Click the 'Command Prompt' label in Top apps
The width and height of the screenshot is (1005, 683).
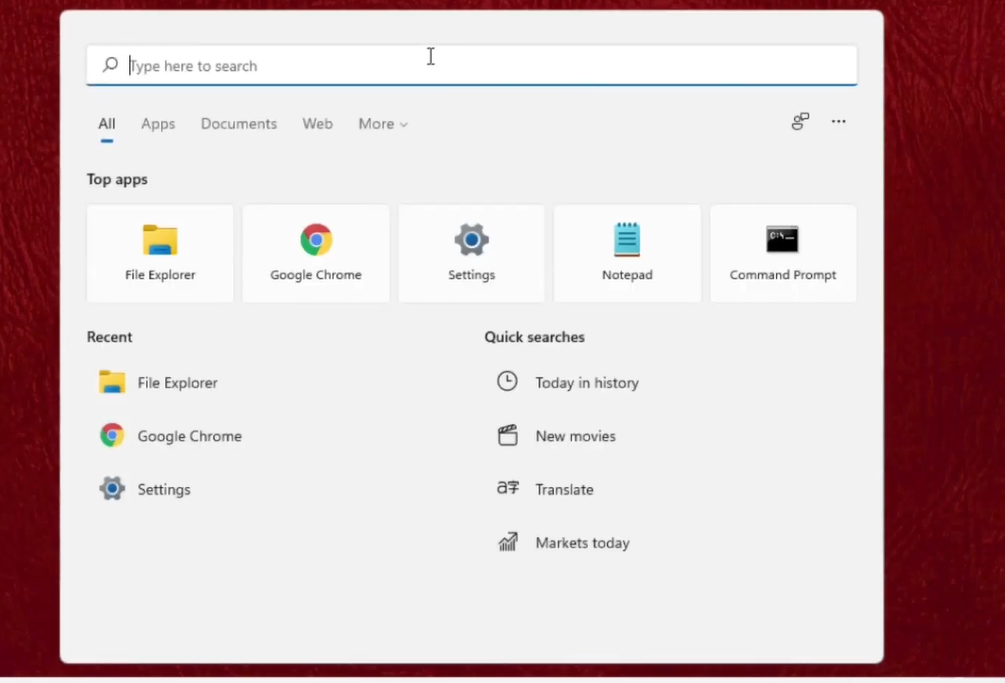pos(783,275)
